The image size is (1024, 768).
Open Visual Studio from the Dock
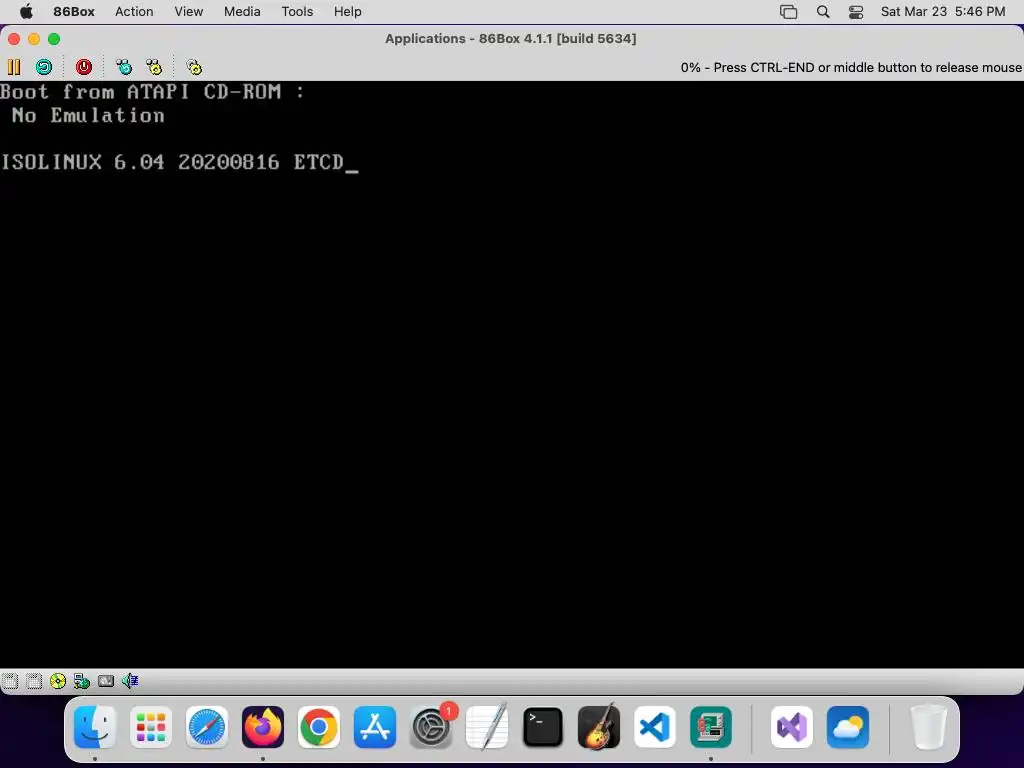click(x=792, y=727)
